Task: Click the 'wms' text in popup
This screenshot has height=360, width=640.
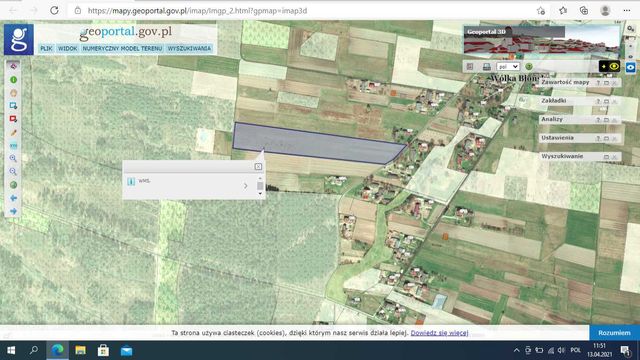Action: coord(144,180)
